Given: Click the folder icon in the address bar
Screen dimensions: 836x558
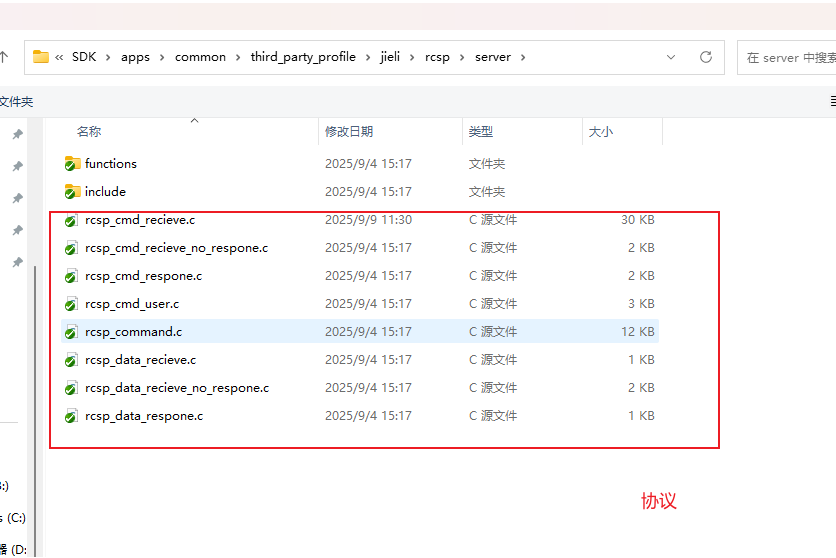Looking at the screenshot, I should (x=41, y=56).
